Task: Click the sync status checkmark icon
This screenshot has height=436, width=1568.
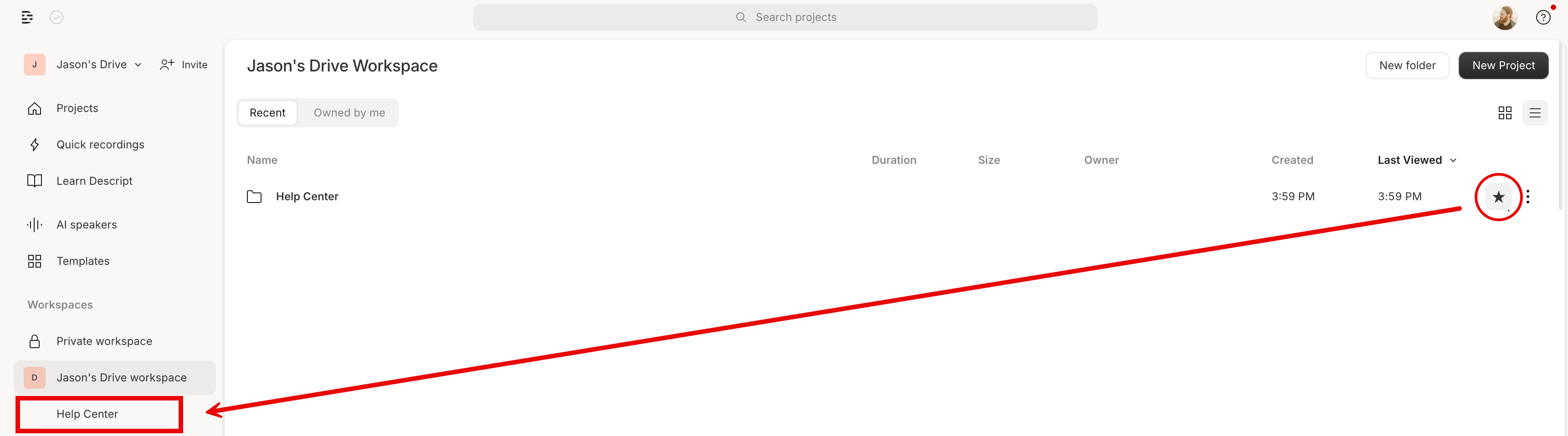Action: pyautogui.click(x=56, y=17)
